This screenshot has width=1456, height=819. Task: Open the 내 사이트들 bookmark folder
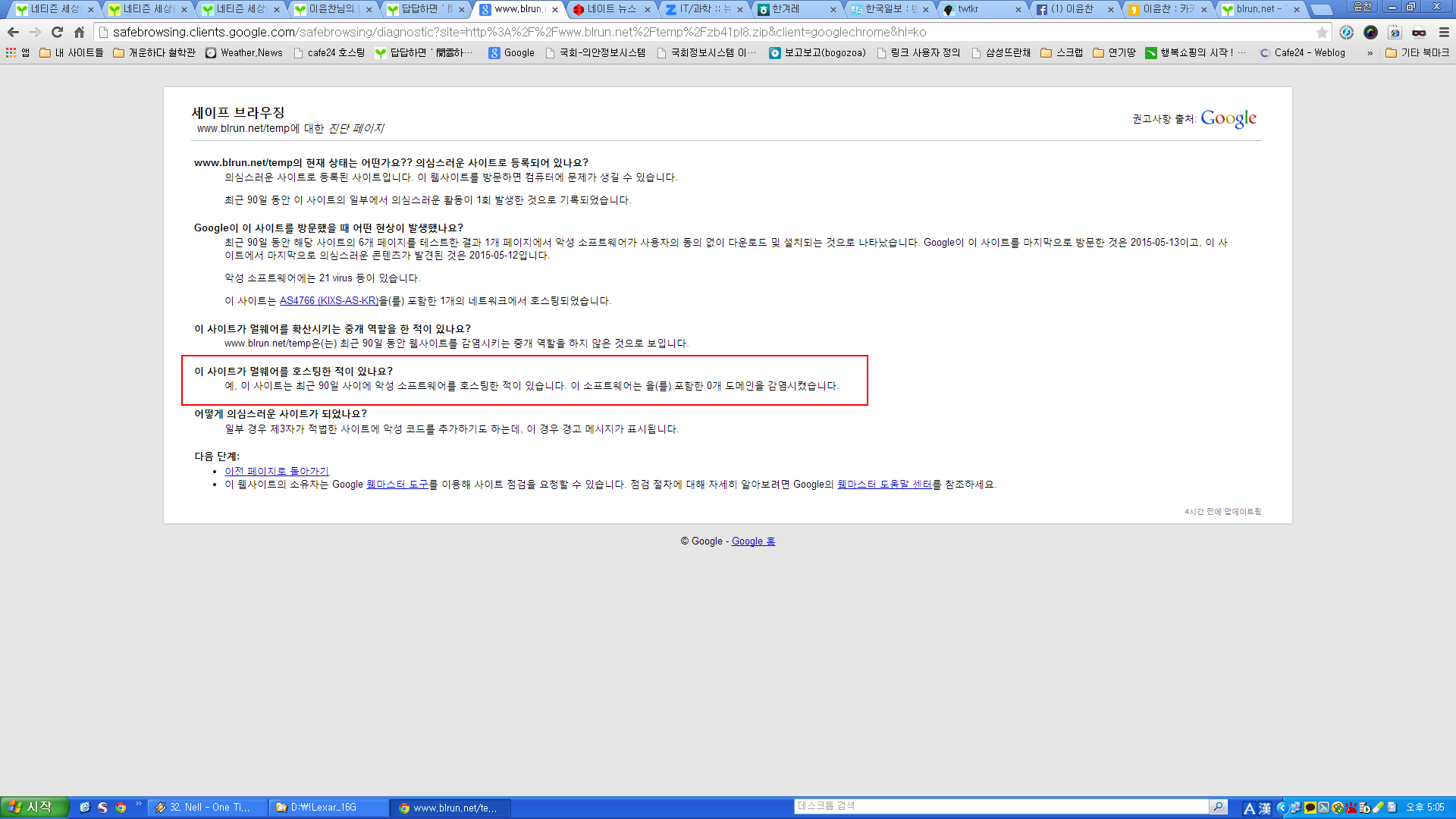[71, 52]
